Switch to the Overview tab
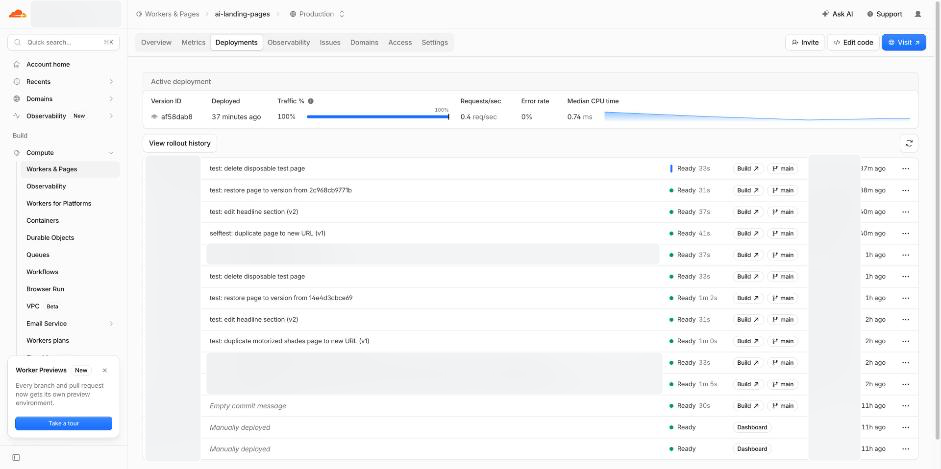 pos(156,43)
